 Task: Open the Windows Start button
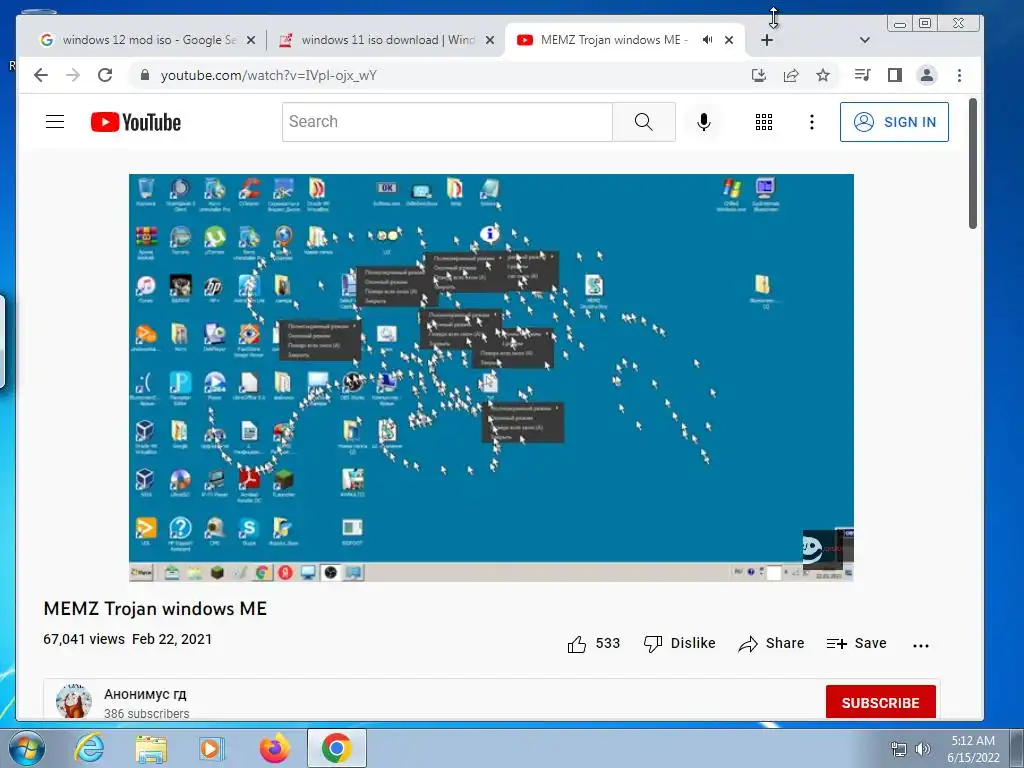pyautogui.click(x=27, y=748)
